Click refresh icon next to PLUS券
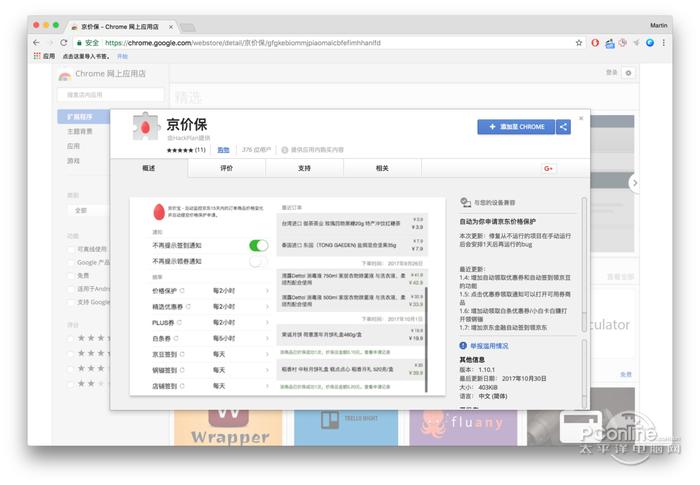 [x=179, y=322]
